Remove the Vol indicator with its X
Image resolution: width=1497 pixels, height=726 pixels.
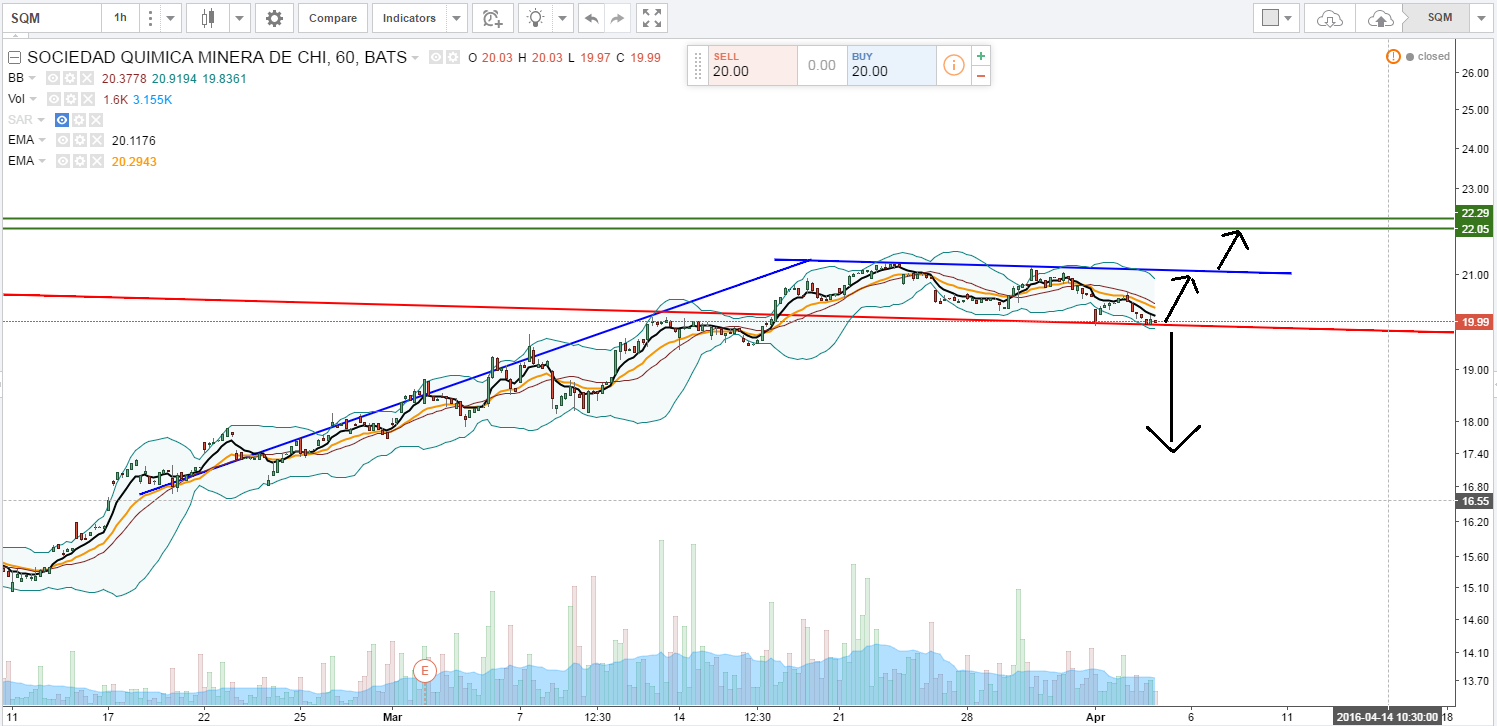point(87,99)
